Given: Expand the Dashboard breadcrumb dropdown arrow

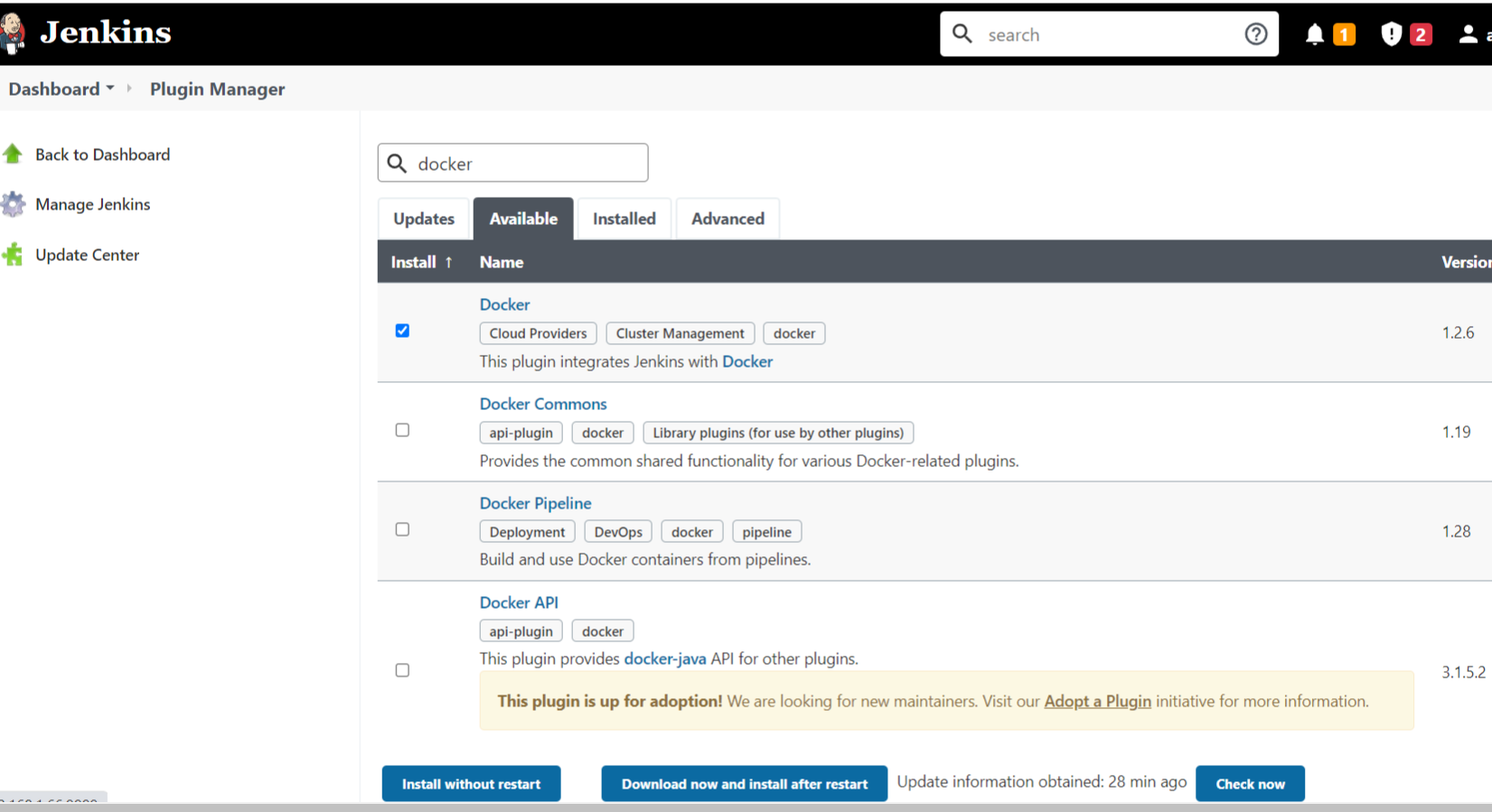Looking at the screenshot, I should click(110, 89).
